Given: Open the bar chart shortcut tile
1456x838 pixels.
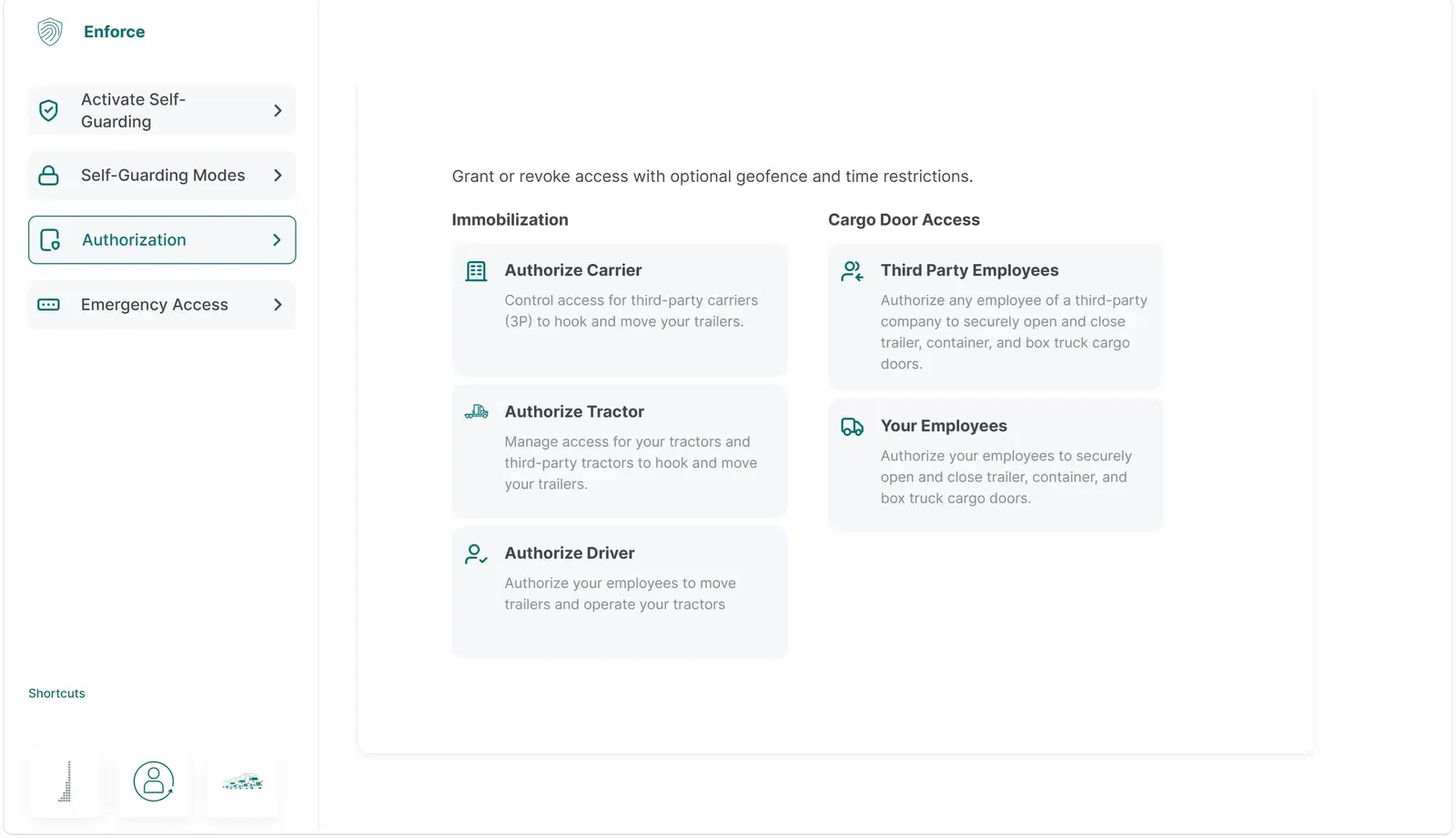Looking at the screenshot, I should (x=65, y=782).
